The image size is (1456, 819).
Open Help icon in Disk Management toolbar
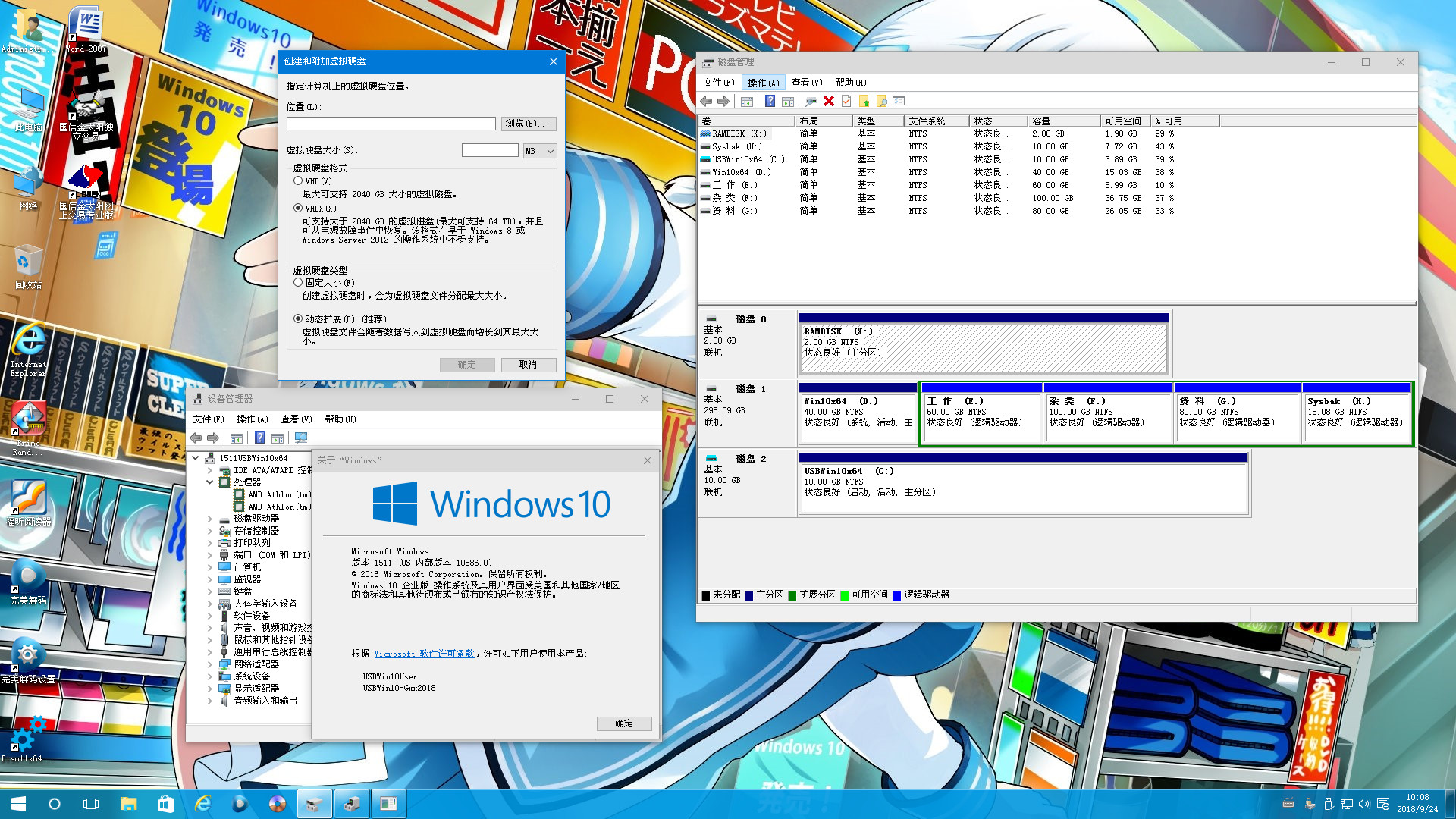(770, 101)
